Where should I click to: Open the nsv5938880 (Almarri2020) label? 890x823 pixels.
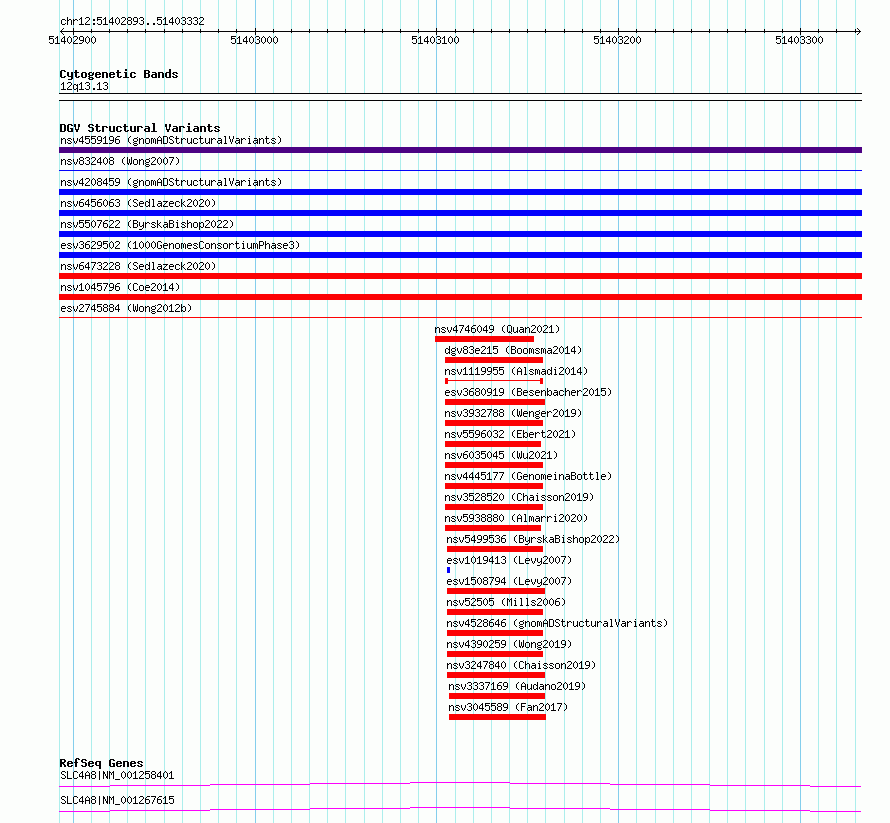[x=516, y=518]
